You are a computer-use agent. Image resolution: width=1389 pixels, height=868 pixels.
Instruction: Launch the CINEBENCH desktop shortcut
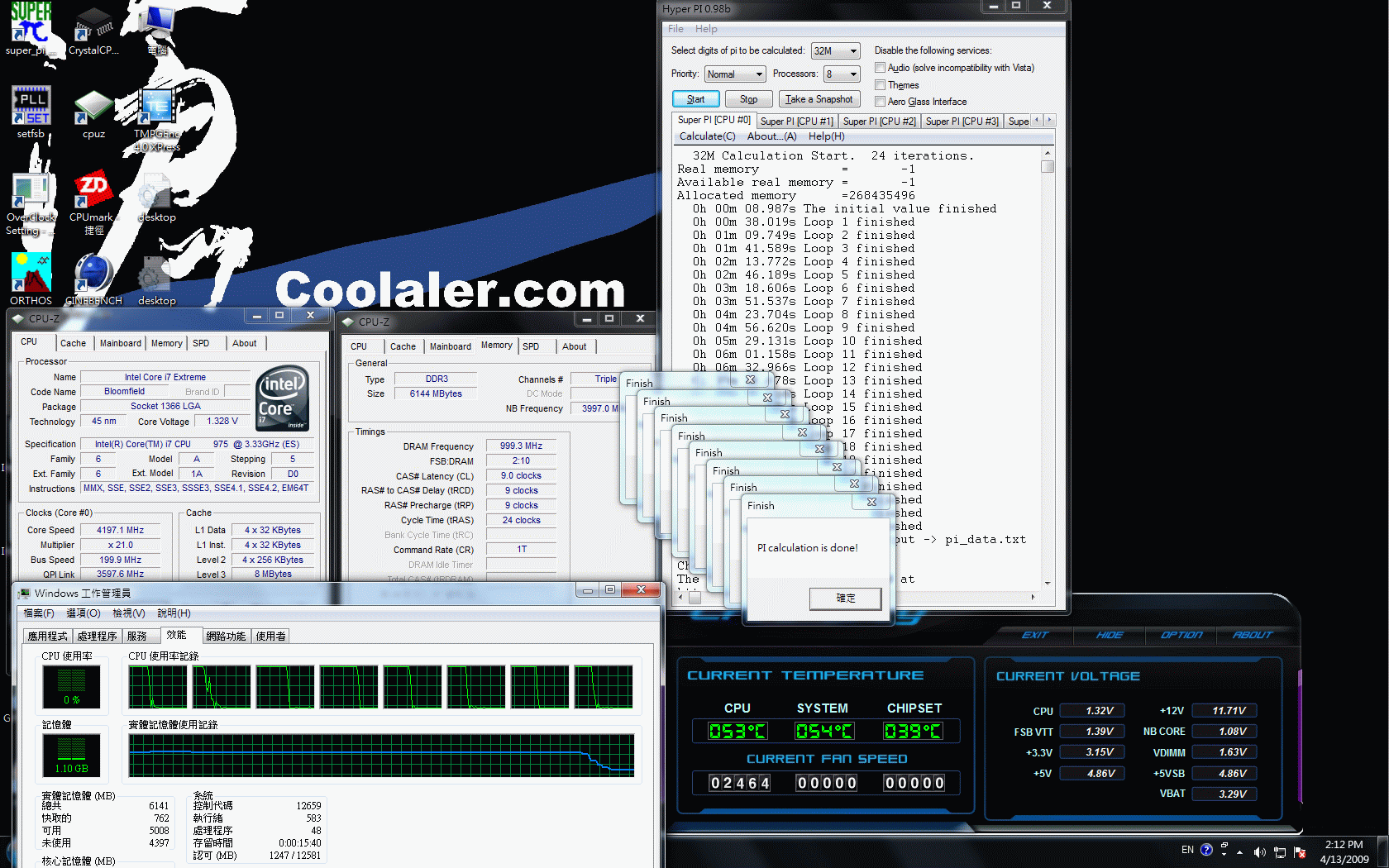[93, 279]
